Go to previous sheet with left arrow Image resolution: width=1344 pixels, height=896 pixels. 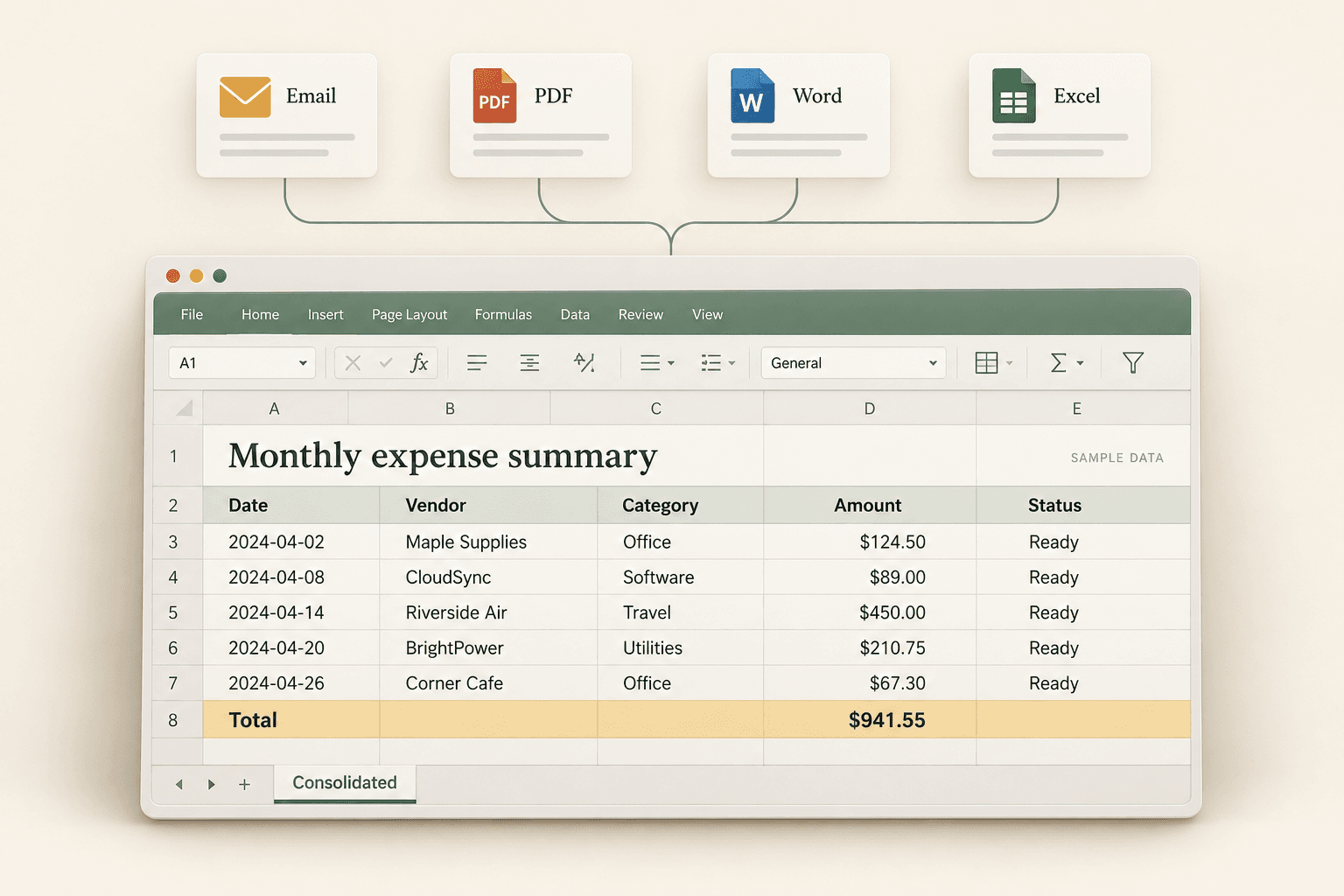179,785
